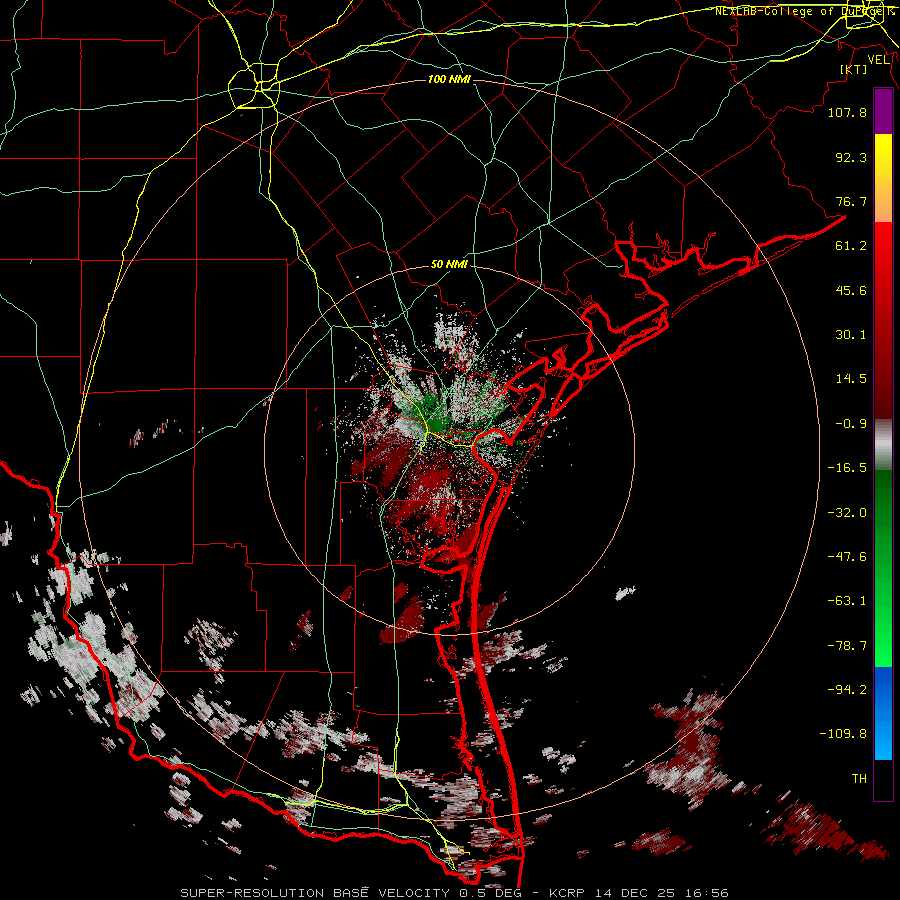Click the 76.7 velocity scale value
Image resolution: width=900 pixels, height=900 pixels.
click(x=851, y=201)
